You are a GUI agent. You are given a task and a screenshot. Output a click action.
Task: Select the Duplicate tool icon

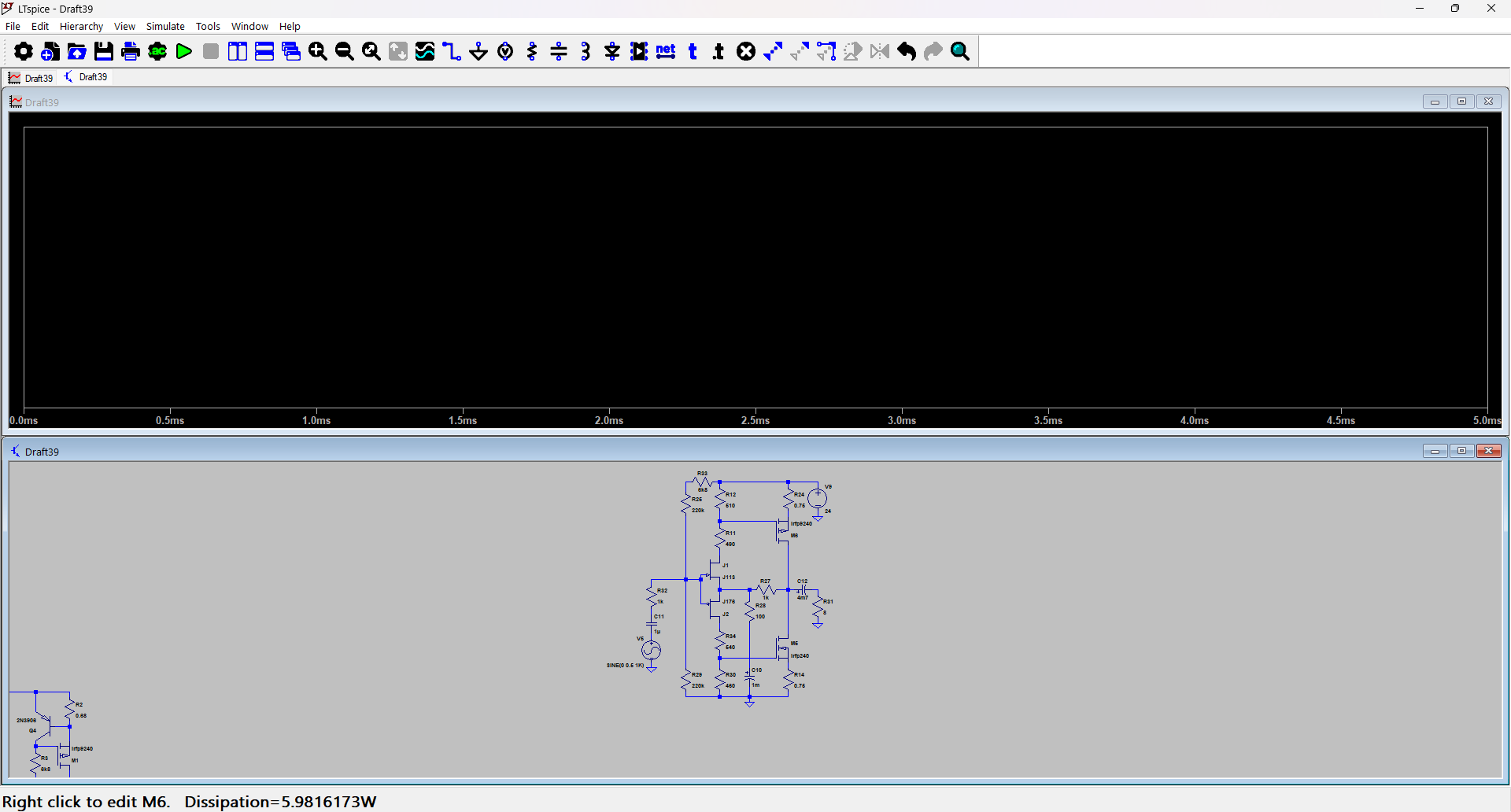(x=773, y=52)
